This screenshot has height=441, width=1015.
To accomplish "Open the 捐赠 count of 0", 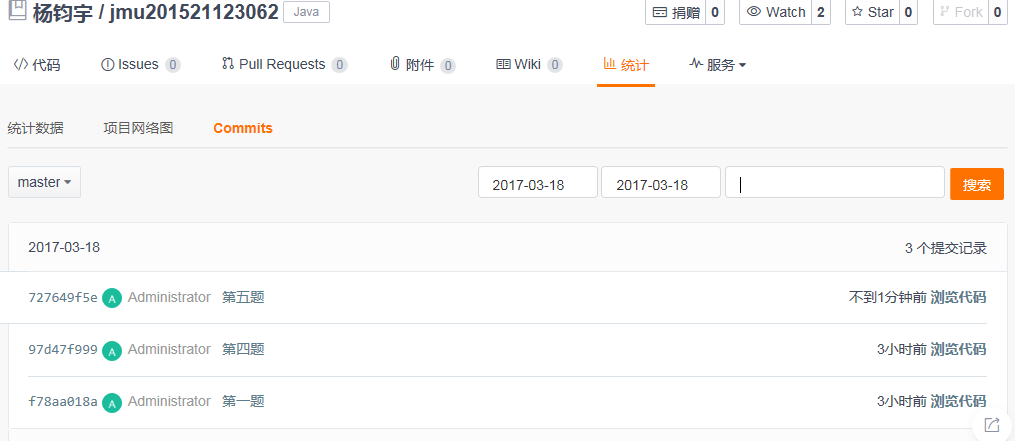I will click(715, 12).
